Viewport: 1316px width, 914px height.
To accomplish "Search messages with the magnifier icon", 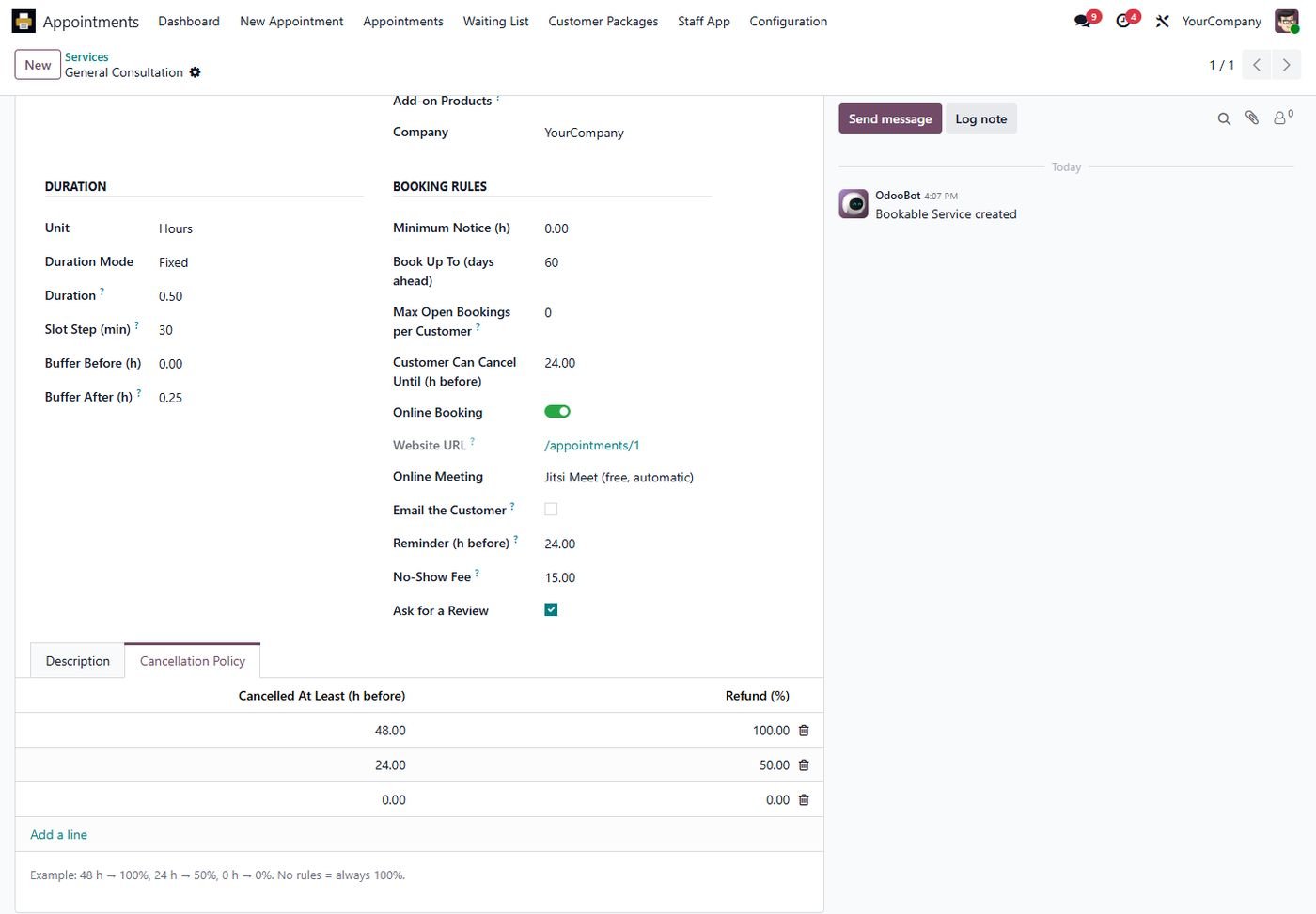I will click(x=1224, y=118).
